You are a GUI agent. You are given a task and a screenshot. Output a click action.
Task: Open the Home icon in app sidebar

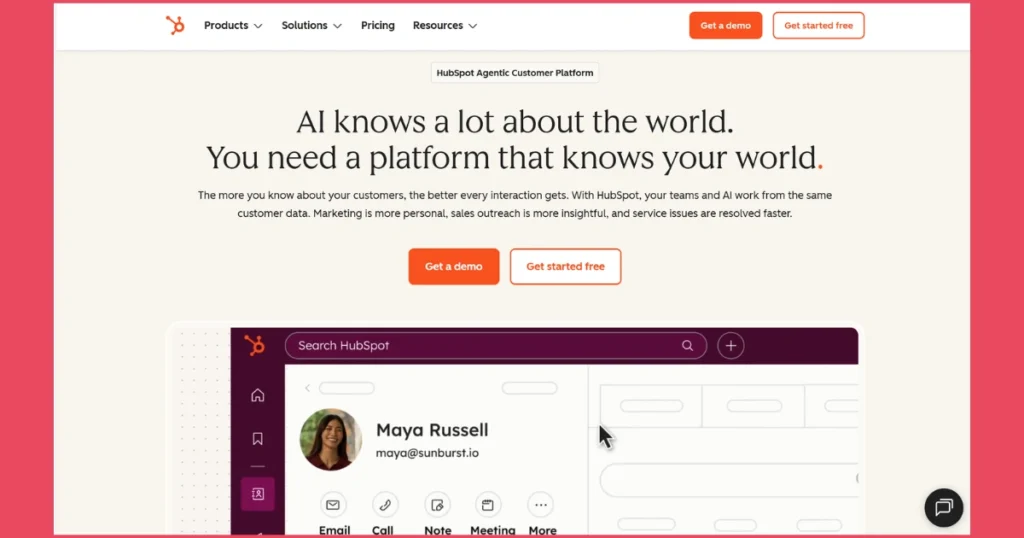pos(258,396)
